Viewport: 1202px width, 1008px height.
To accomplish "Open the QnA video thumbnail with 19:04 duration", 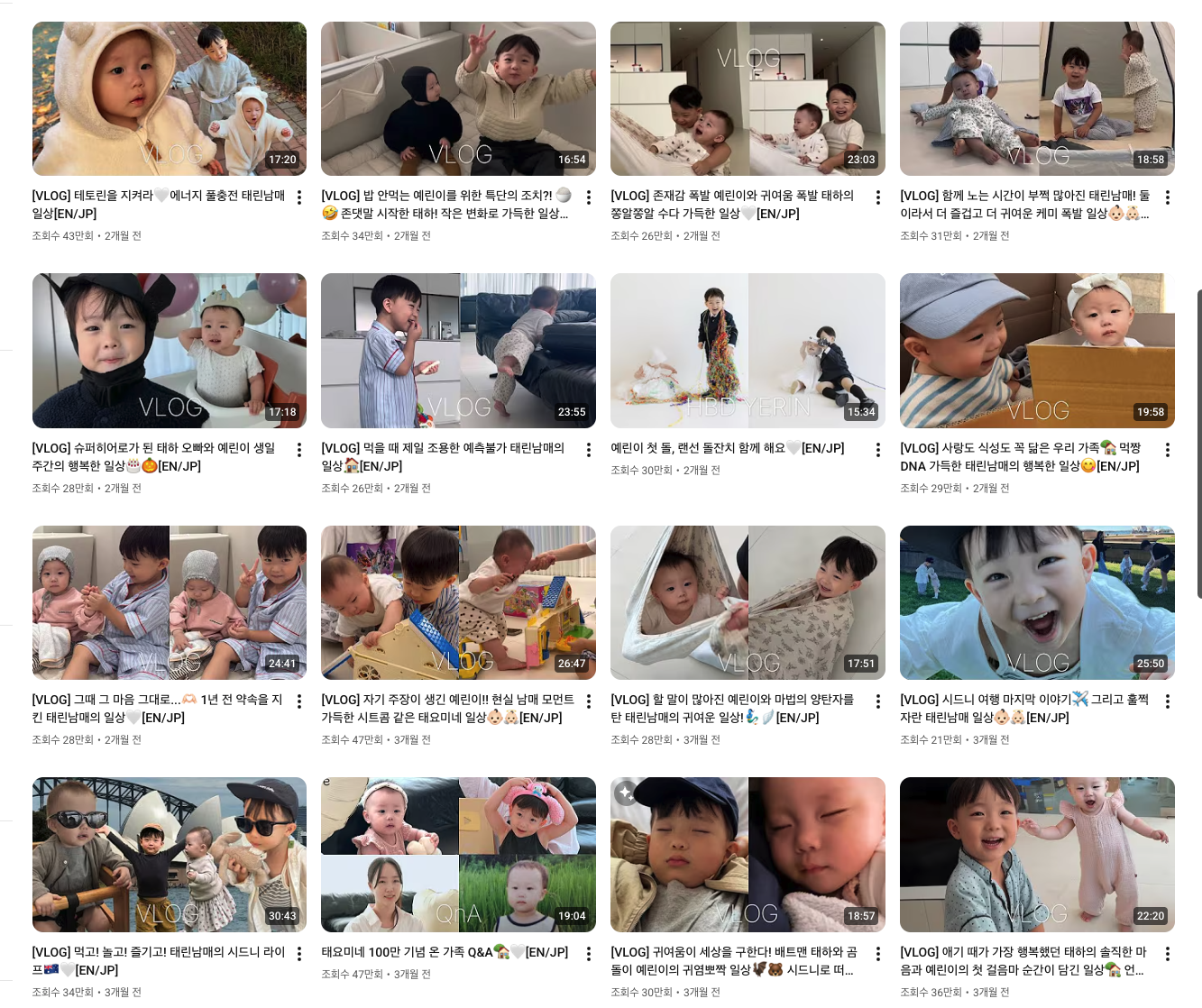I will tap(458, 855).
